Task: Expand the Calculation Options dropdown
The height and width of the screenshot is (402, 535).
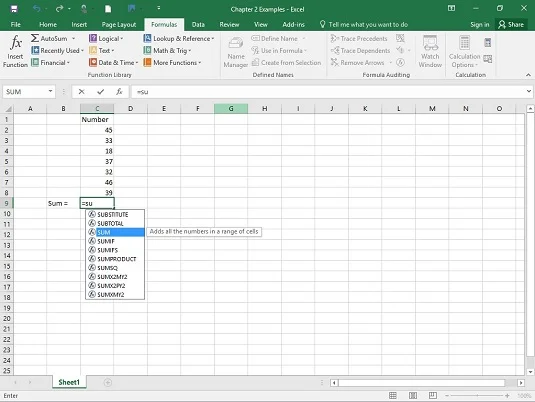Action: [x=464, y=51]
